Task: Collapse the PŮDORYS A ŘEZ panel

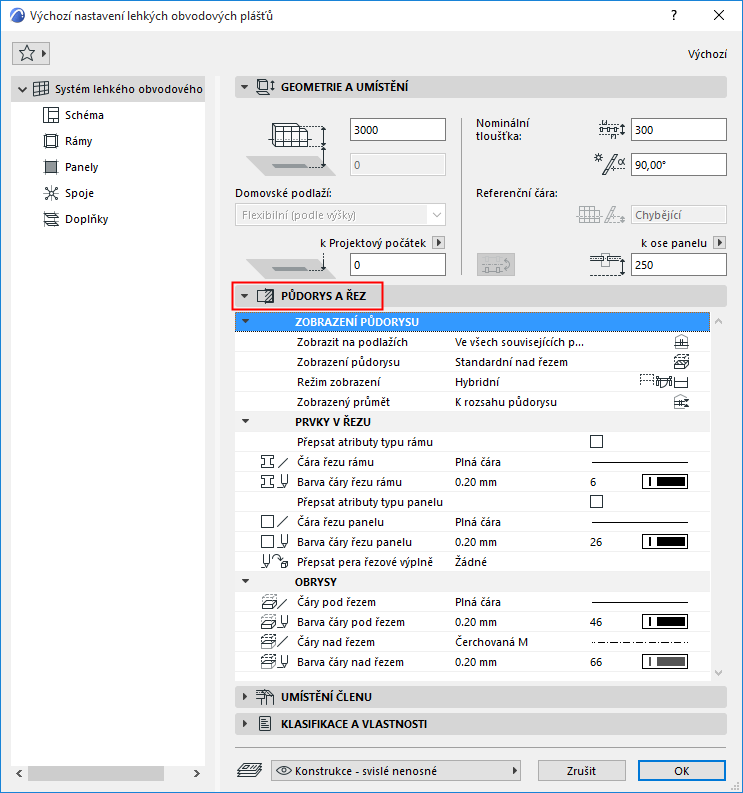Action: [x=244, y=296]
